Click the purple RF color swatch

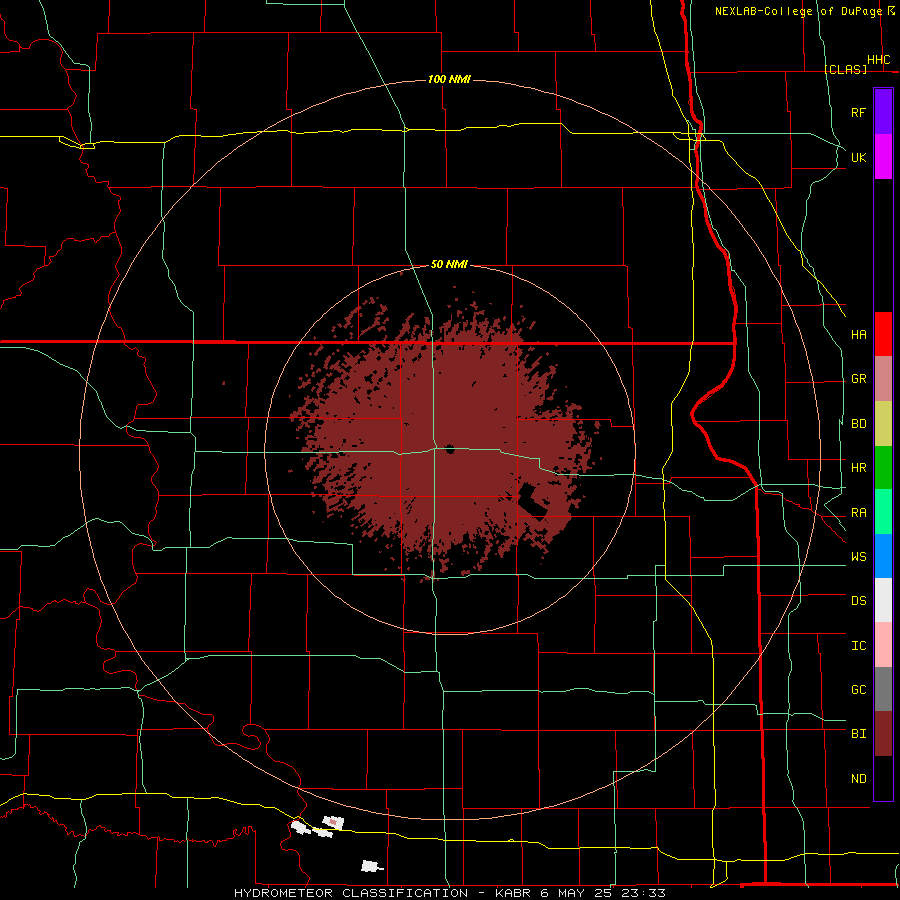[x=883, y=112]
